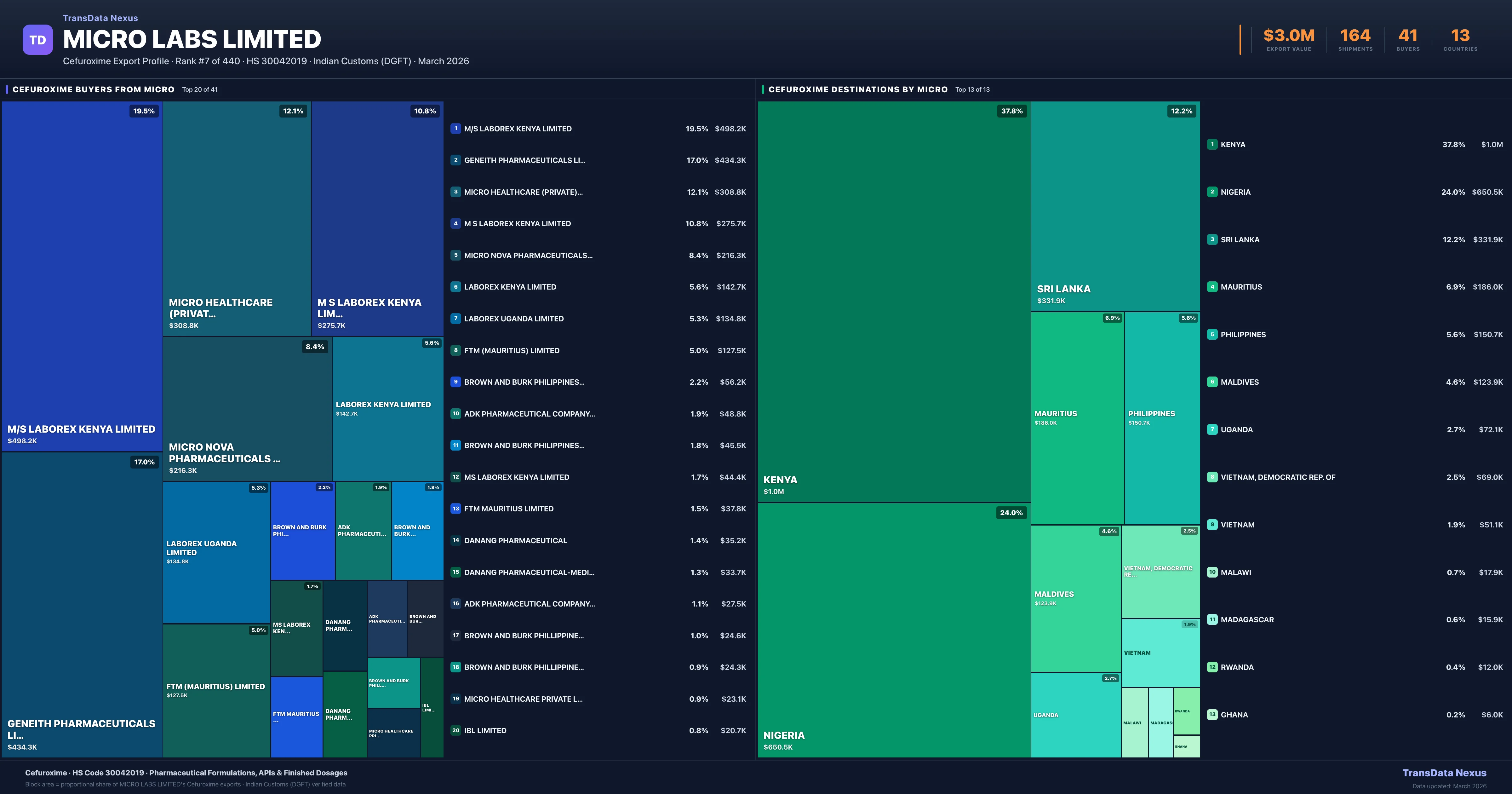
Task: Expand the Top 20 of 41 buyers list
Action: point(200,89)
